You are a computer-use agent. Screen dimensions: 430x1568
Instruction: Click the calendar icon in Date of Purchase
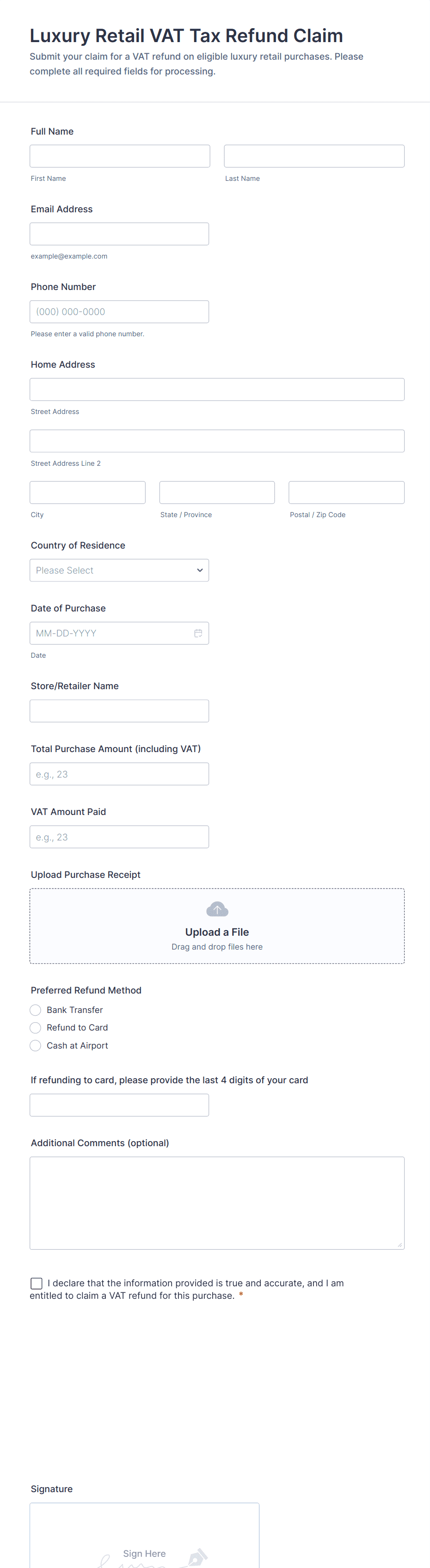click(x=198, y=633)
